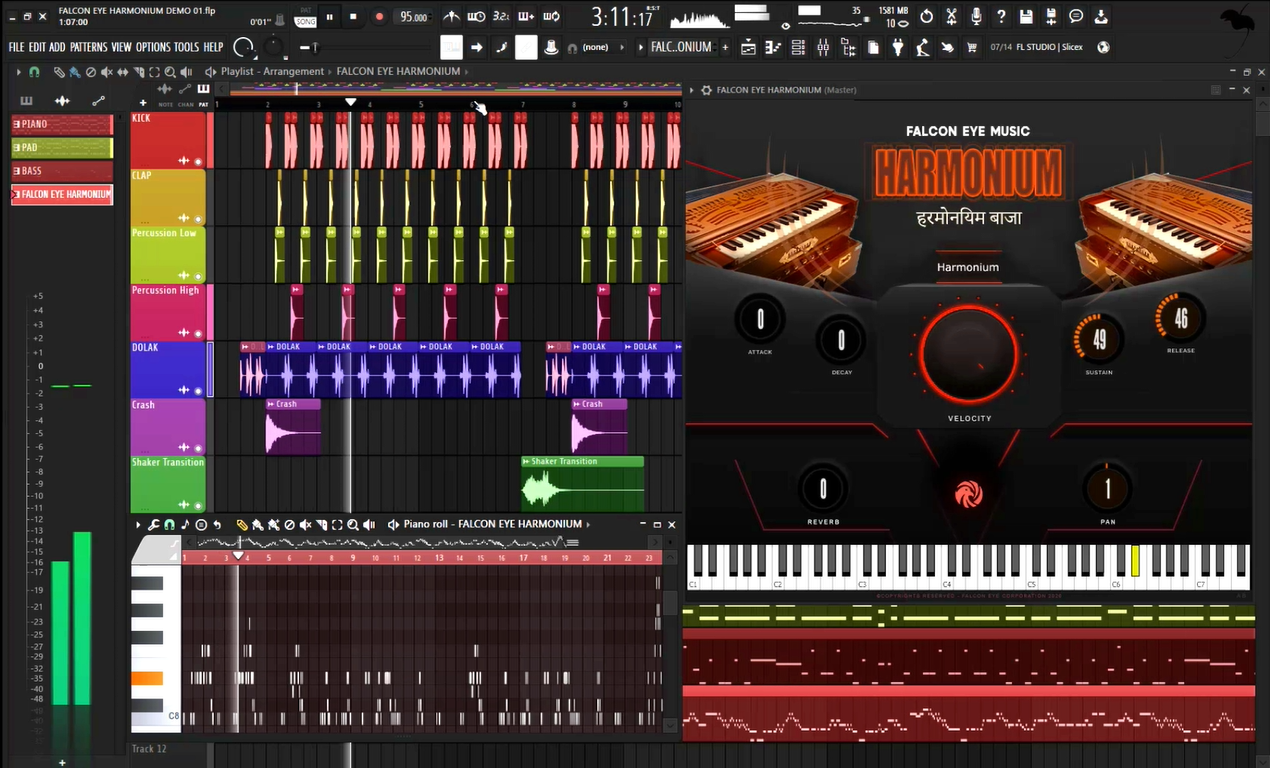This screenshot has height=768, width=1270.
Task: Select the piano roll wrench tool menu
Action: tap(153, 524)
